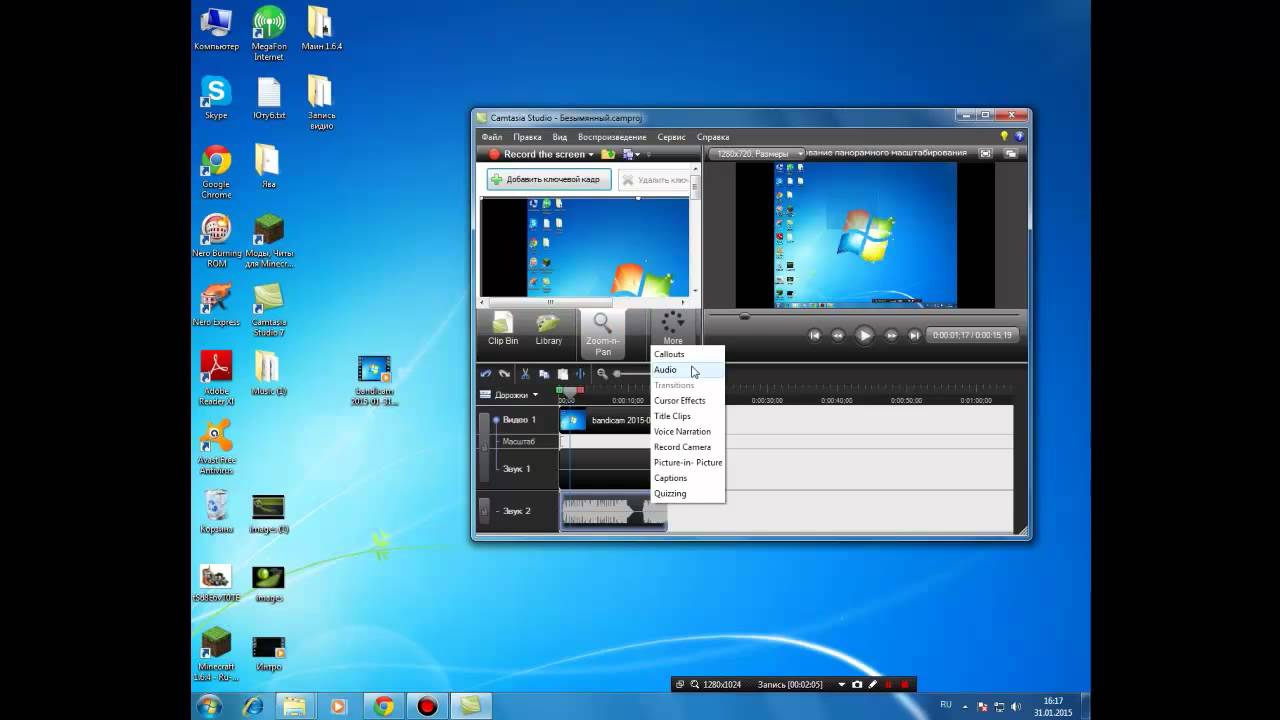Click the Produce and share icon
Image resolution: width=1280 pixels, height=720 pixels.
tap(629, 154)
